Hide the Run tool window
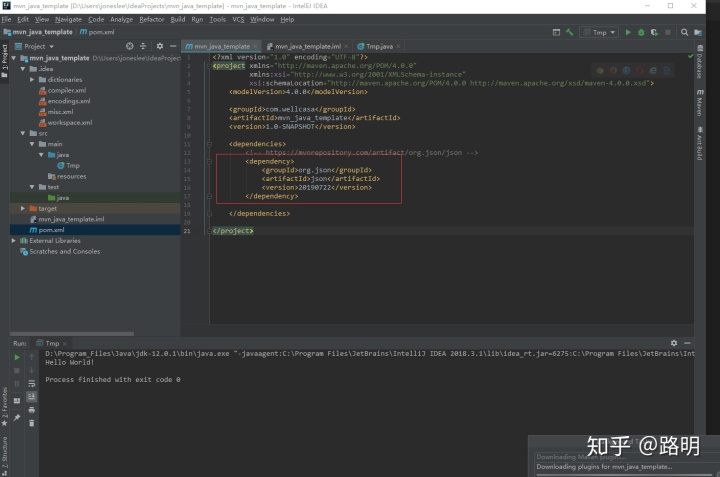The height and width of the screenshot is (477, 720). (687, 343)
